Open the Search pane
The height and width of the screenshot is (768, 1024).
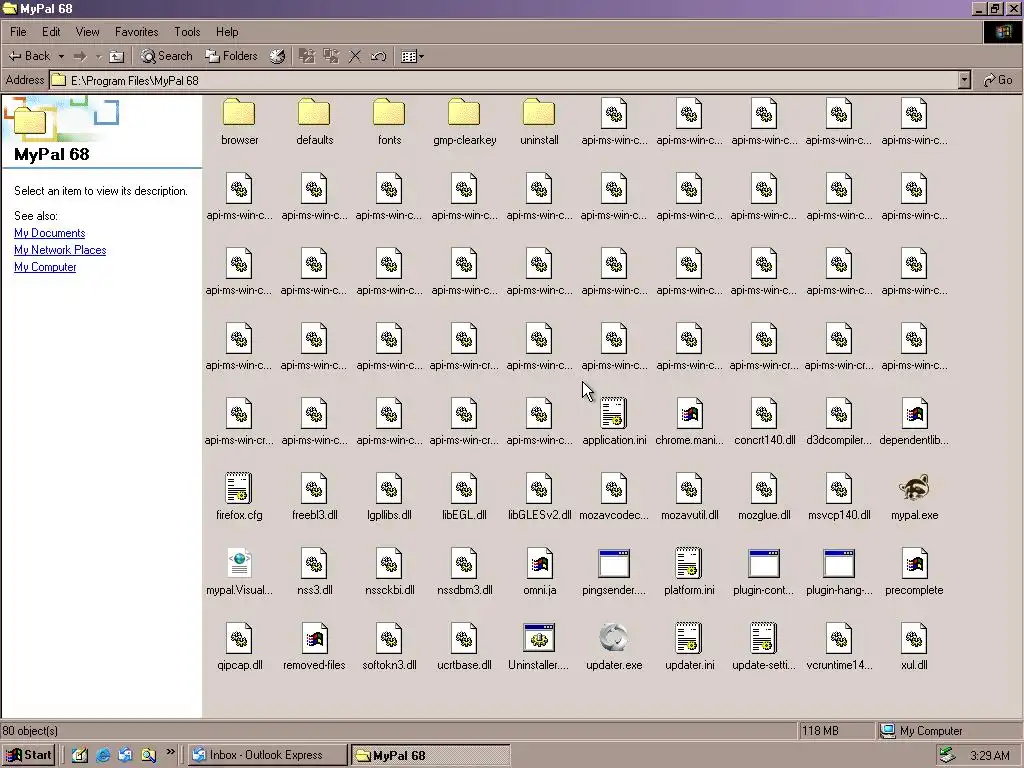pyautogui.click(x=167, y=56)
